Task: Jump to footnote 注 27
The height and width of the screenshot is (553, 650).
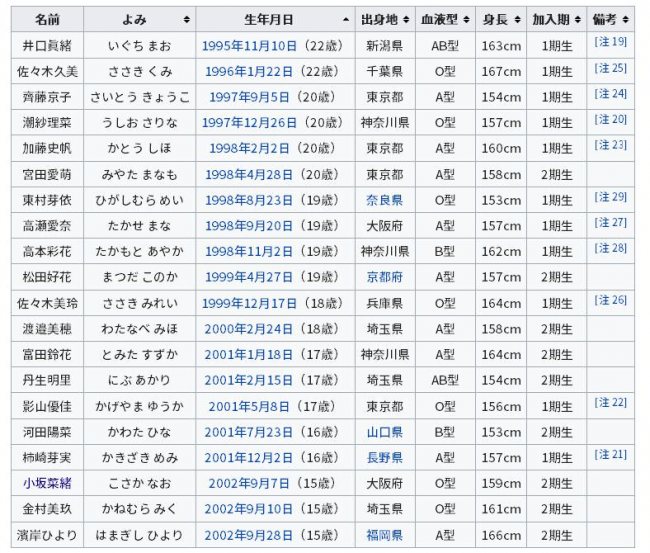Action: (611, 223)
